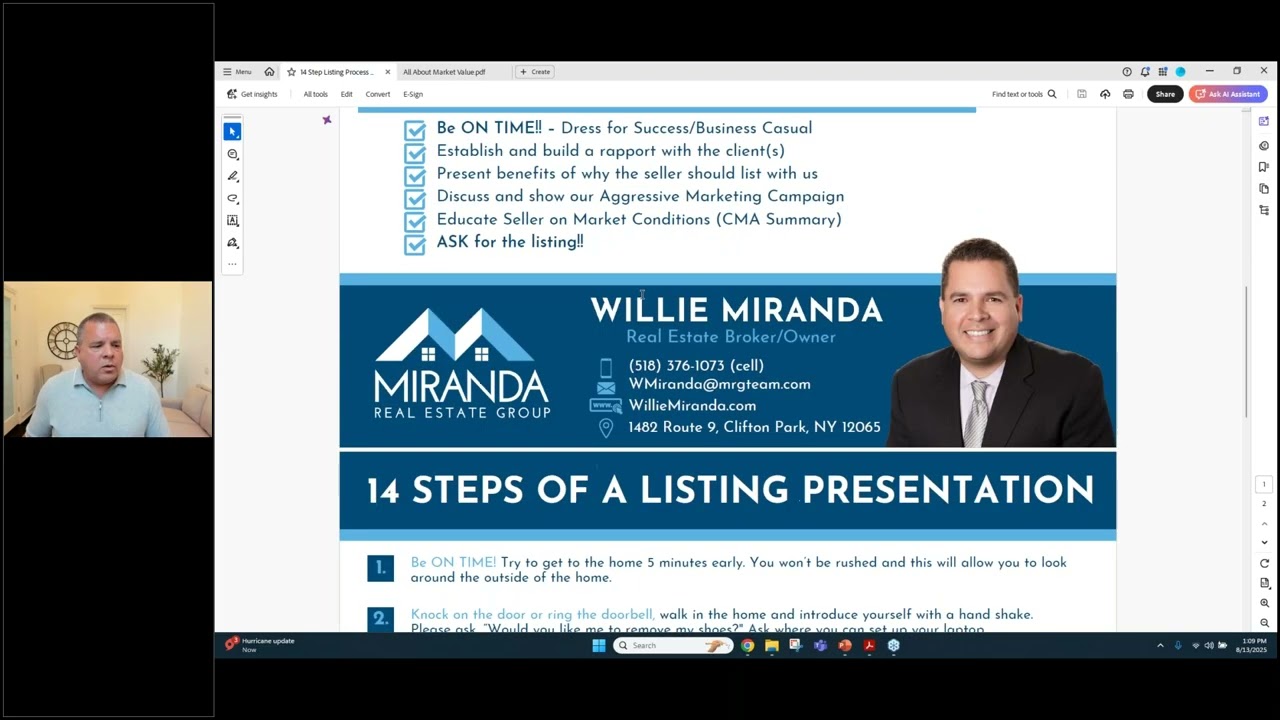Star the 14 Step Listing Process tab
The image size is (1280, 720).
pyautogui.click(x=291, y=72)
